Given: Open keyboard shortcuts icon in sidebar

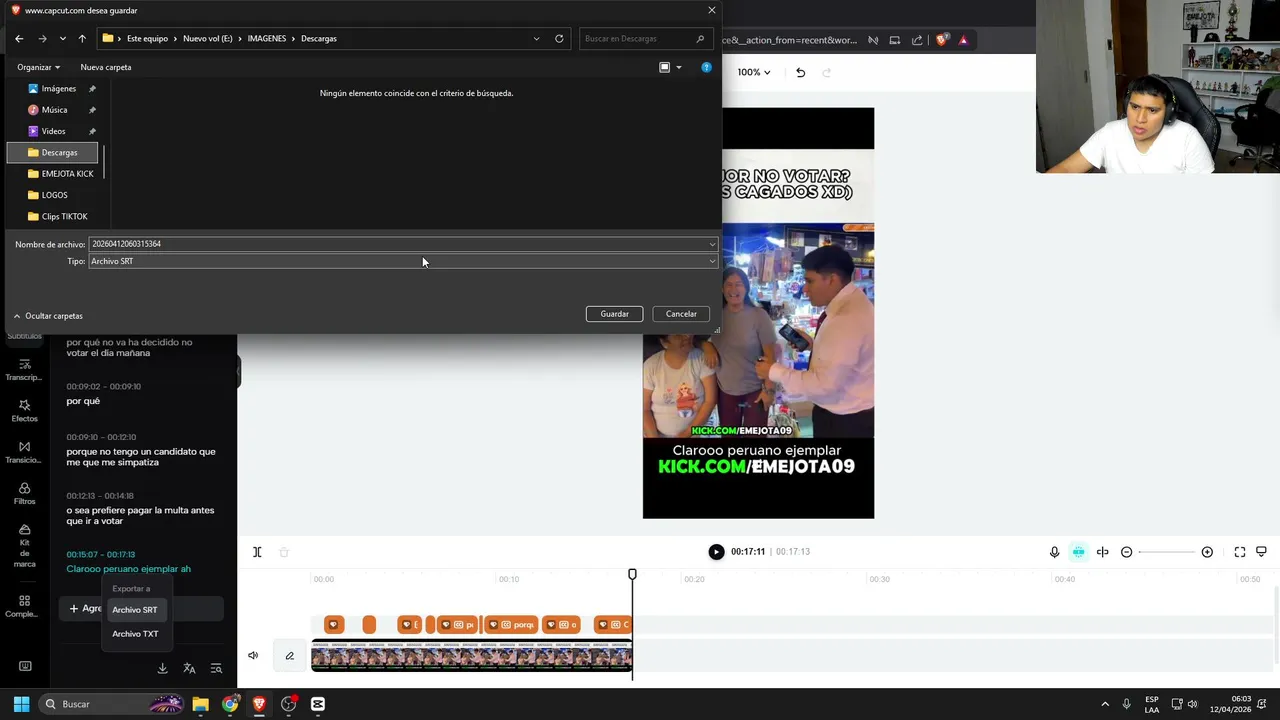Looking at the screenshot, I should point(25,667).
